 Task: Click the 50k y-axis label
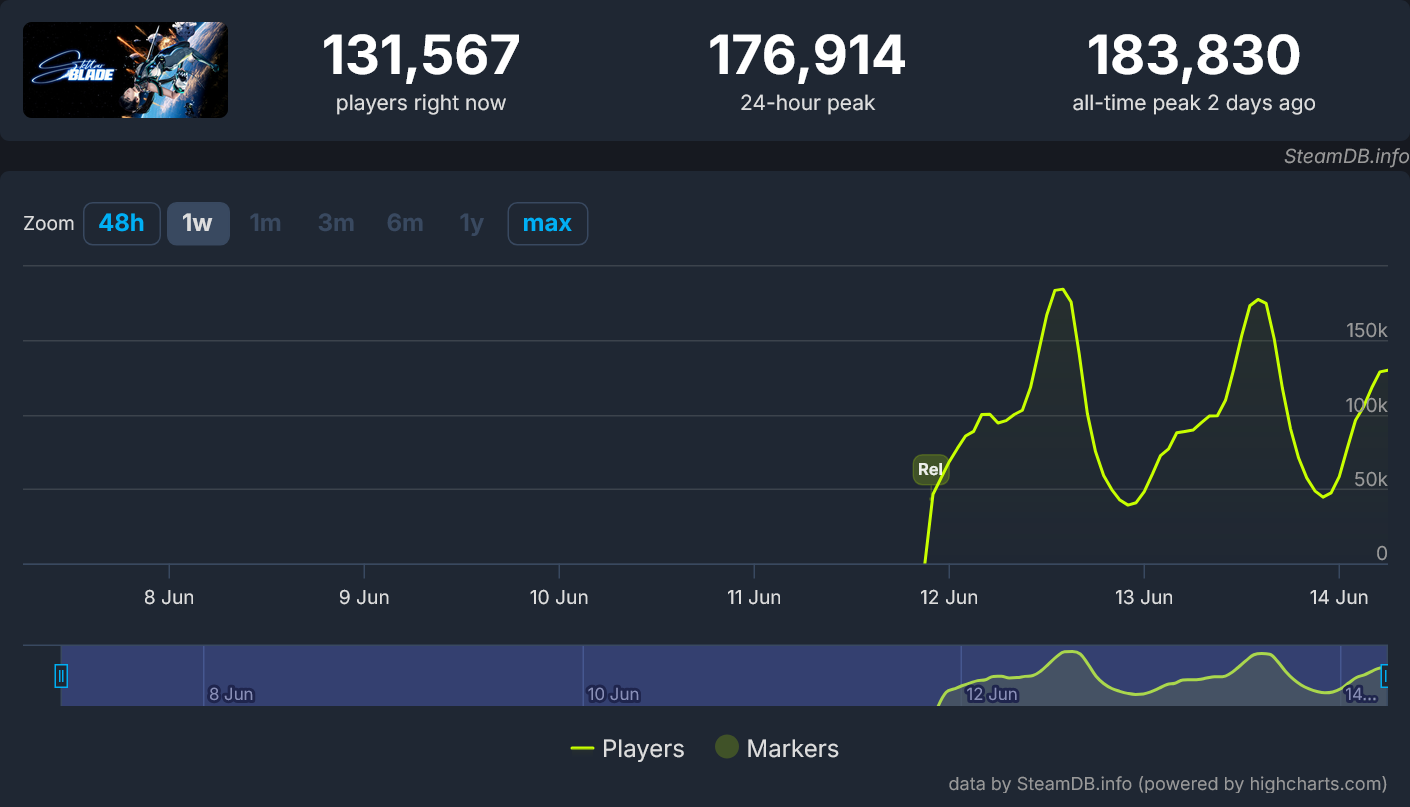click(x=1371, y=479)
